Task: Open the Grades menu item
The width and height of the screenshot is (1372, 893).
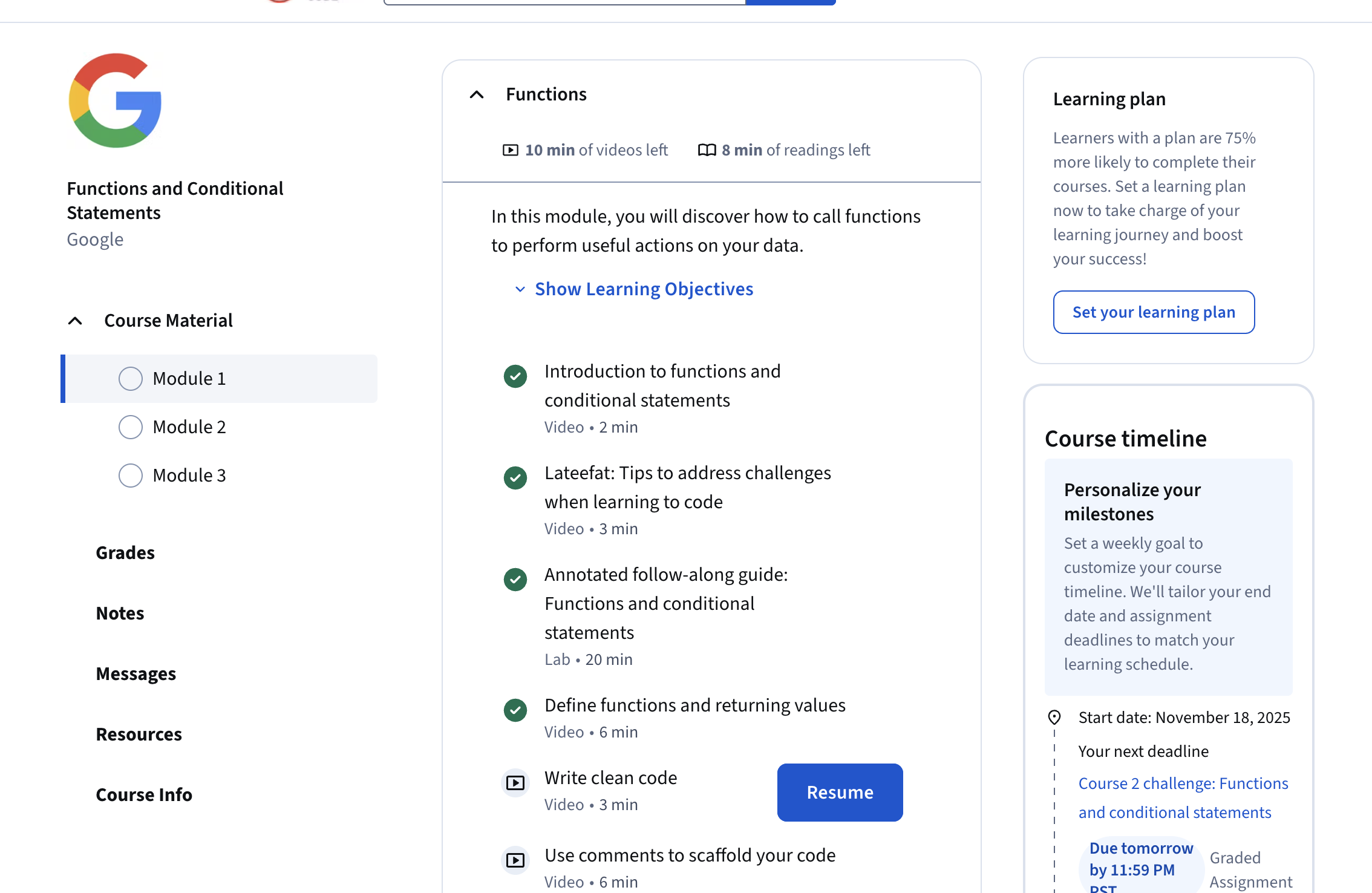Action: pyautogui.click(x=125, y=553)
